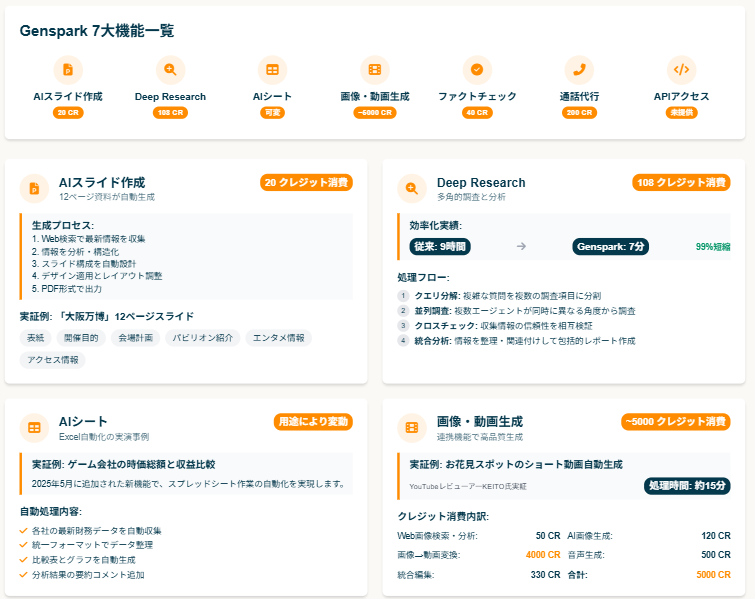Screen dimensions: 755x599
Task: Click the AIスライド作成 icon in the 7大機能一覧 row
Action: [x=68, y=70]
